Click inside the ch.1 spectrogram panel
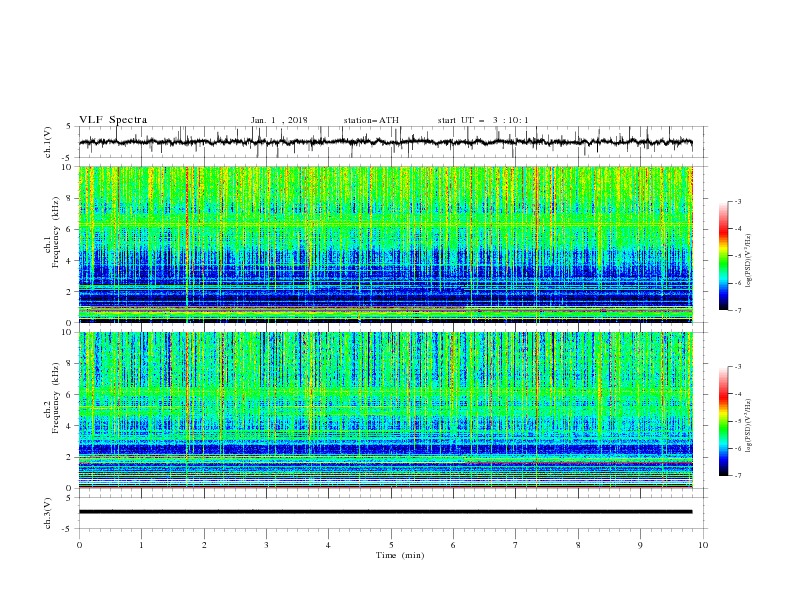792x612 pixels. (x=385, y=244)
